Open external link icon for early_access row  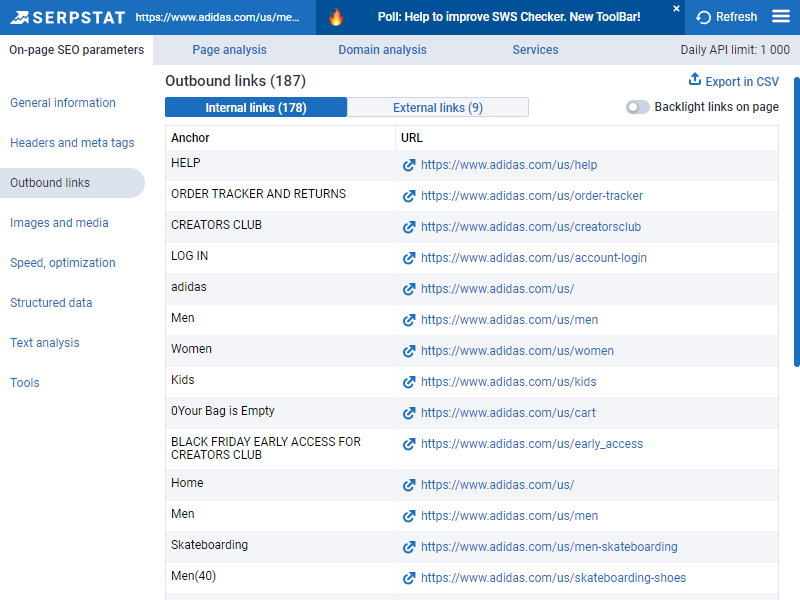pyautogui.click(x=409, y=444)
